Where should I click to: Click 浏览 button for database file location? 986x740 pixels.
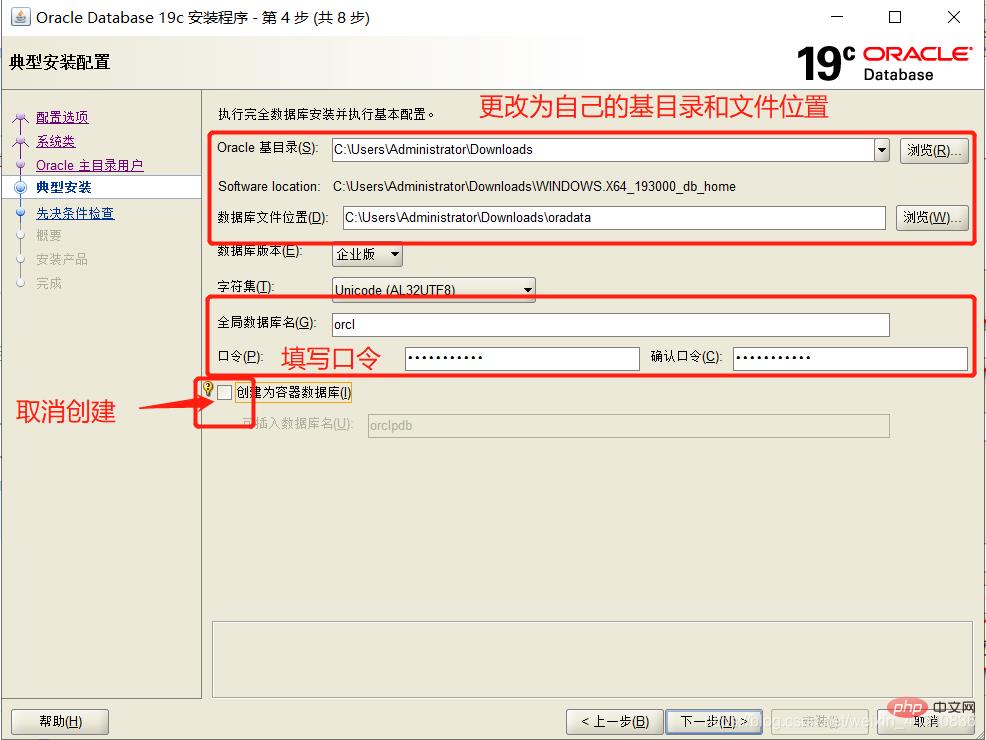coord(933,217)
